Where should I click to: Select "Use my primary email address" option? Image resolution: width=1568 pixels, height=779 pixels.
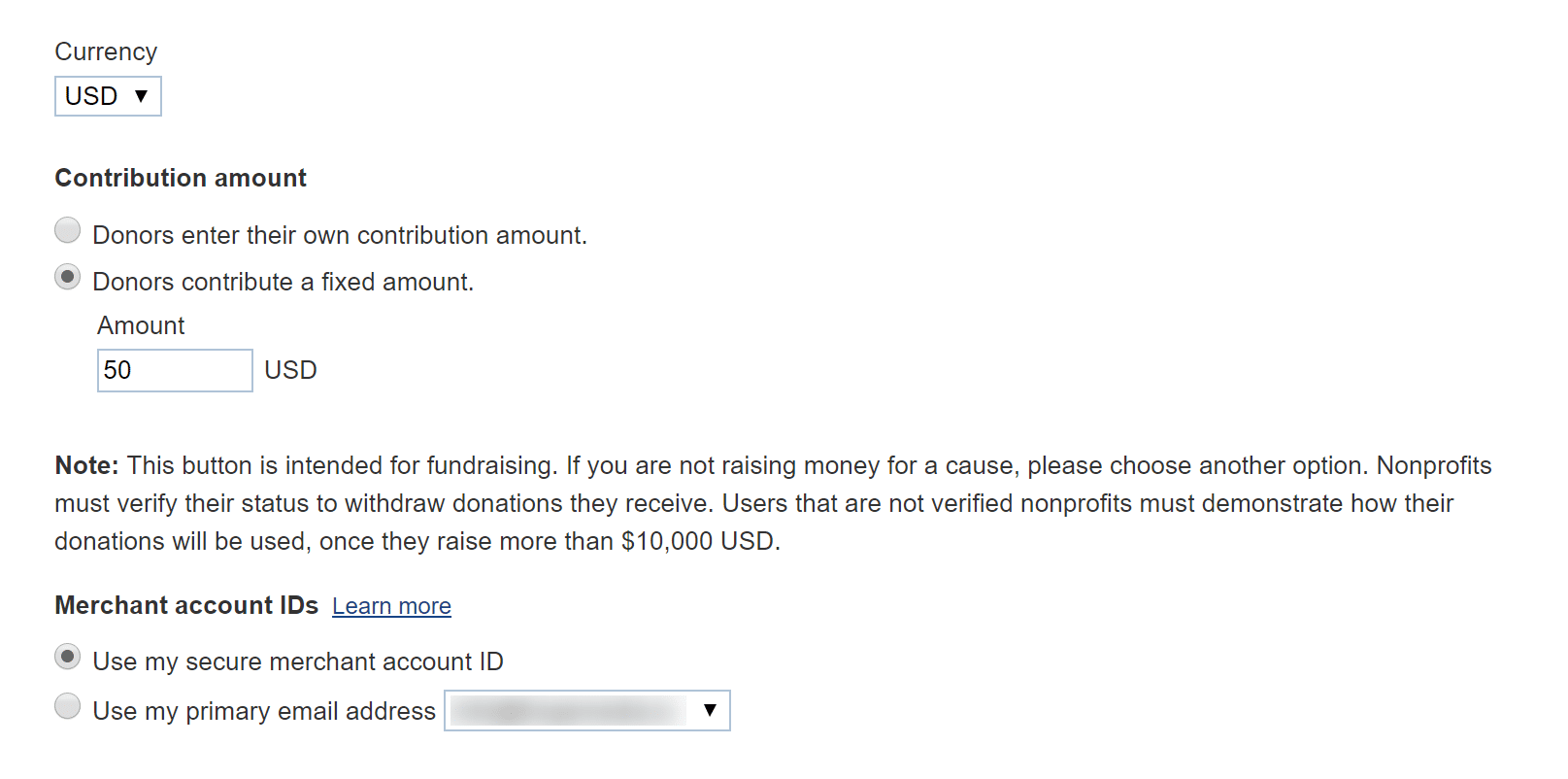[67, 706]
